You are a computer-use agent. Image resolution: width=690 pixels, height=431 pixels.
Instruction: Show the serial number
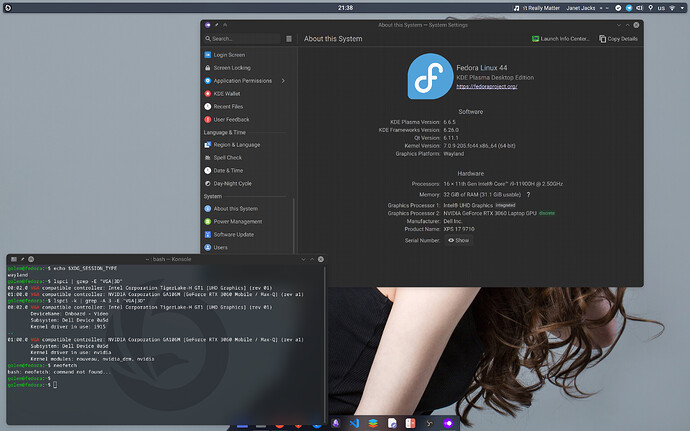(458, 240)
